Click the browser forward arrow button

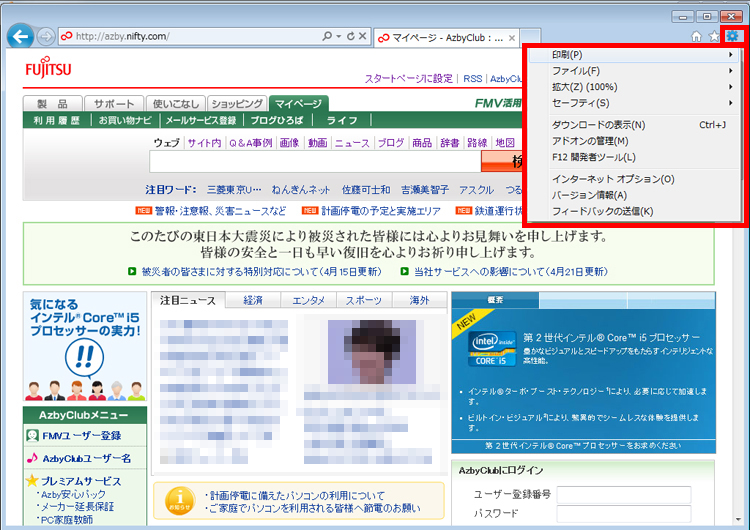[46, 37]
